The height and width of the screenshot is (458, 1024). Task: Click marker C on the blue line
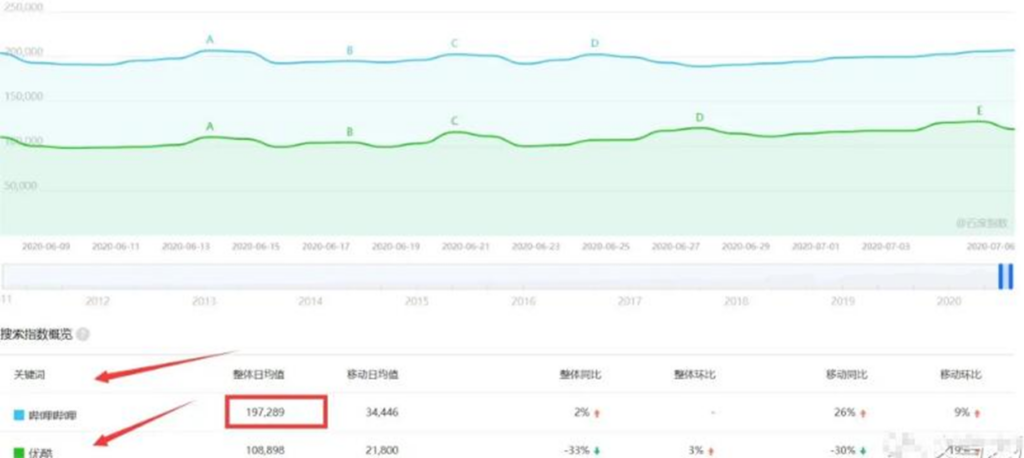tap(455, 44)
